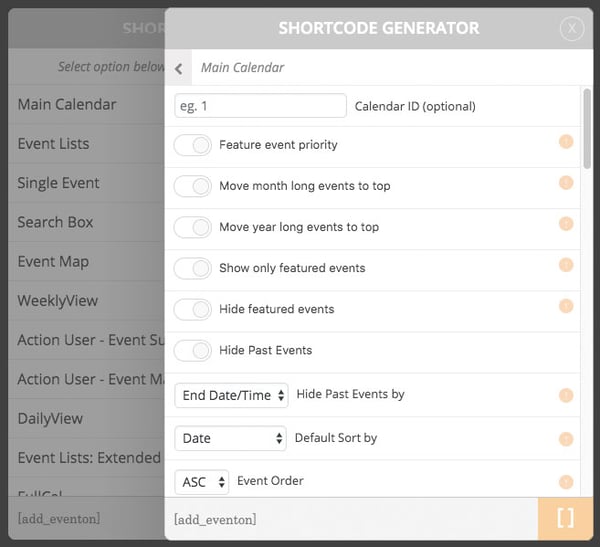
Task: Click info icon for Feature event priority
Action: pyautogui.click(x=566, y=142)
